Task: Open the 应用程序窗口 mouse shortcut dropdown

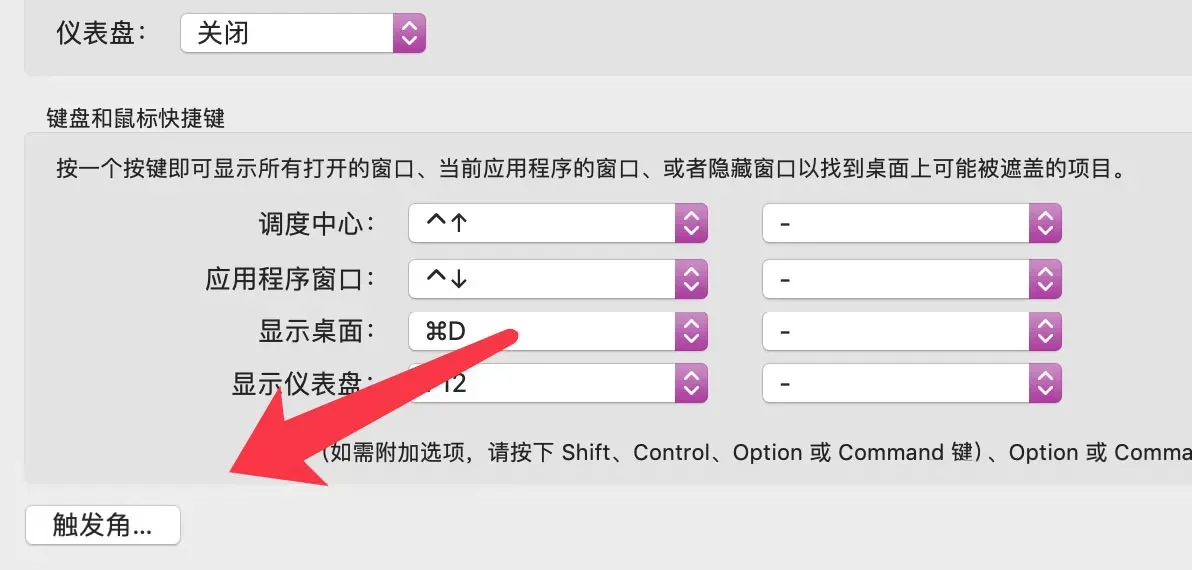Action: point(911,279)
